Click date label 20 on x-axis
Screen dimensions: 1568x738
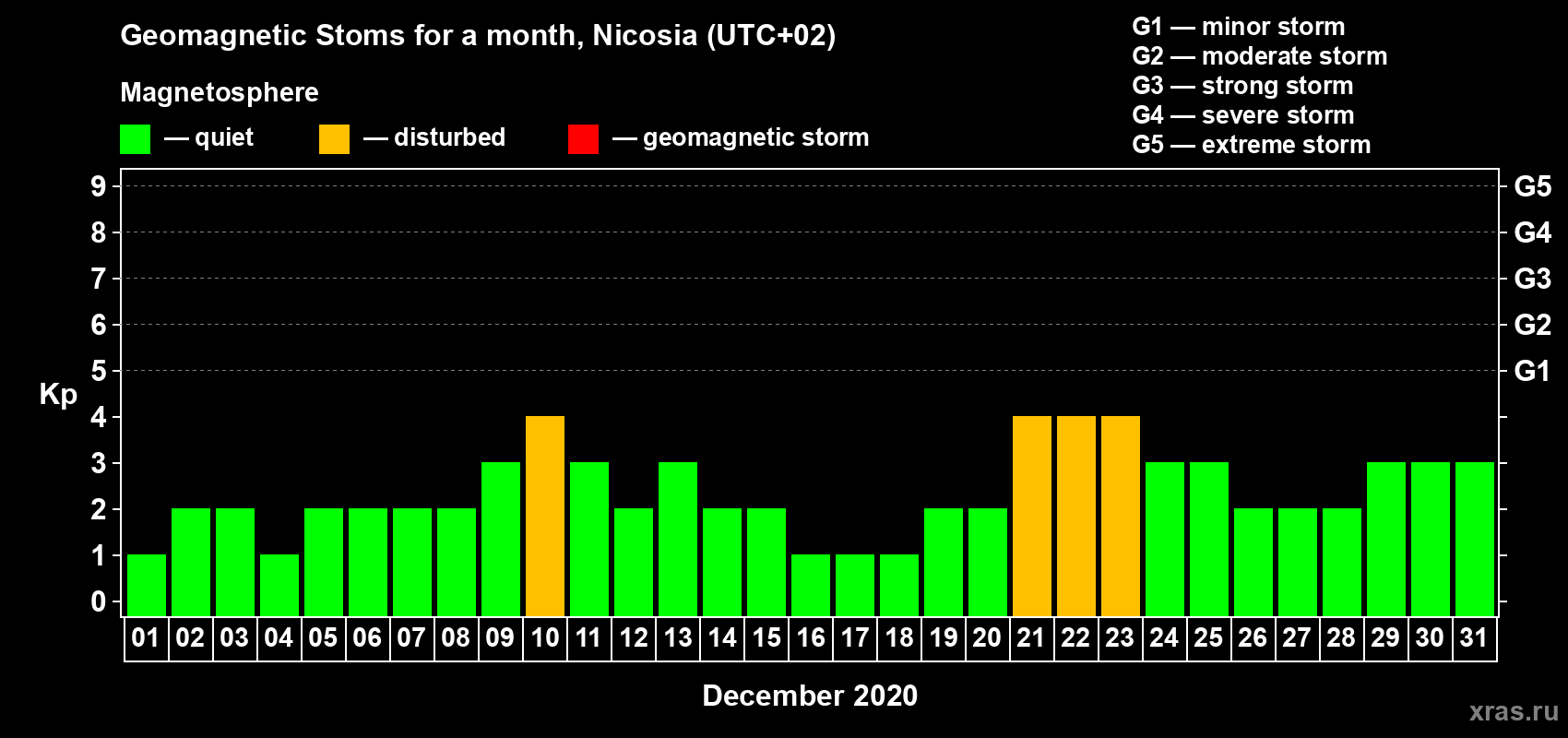coord(987,637)
